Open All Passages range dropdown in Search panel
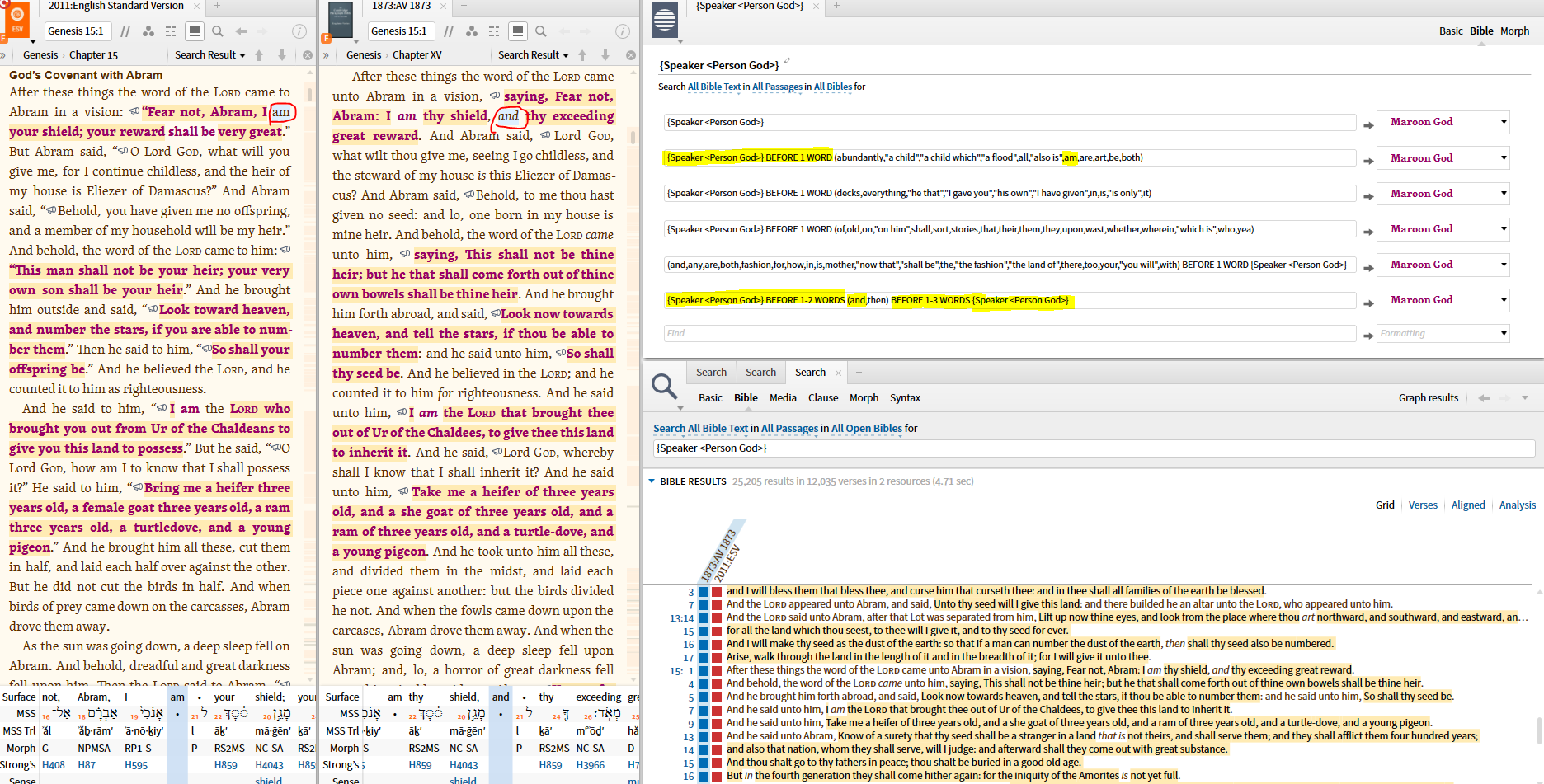This screenshot has height=784, width=1544. pos(789,429)
